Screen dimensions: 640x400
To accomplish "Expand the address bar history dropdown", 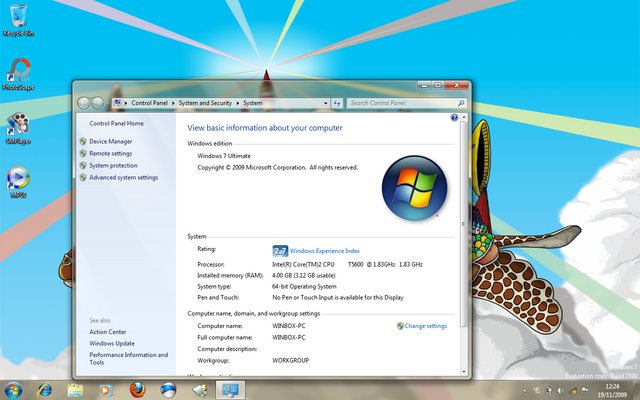I will 326,103.
